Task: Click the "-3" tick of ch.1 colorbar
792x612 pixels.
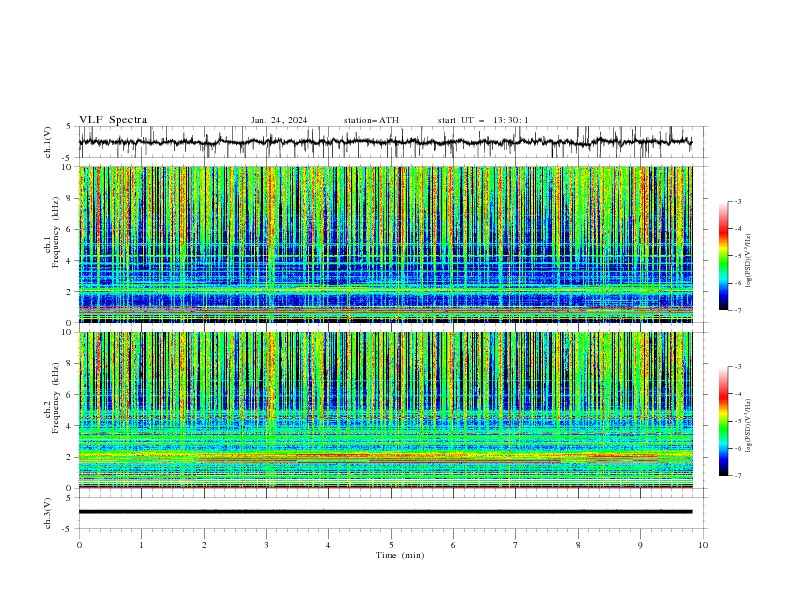Action: tap(738, 201)
